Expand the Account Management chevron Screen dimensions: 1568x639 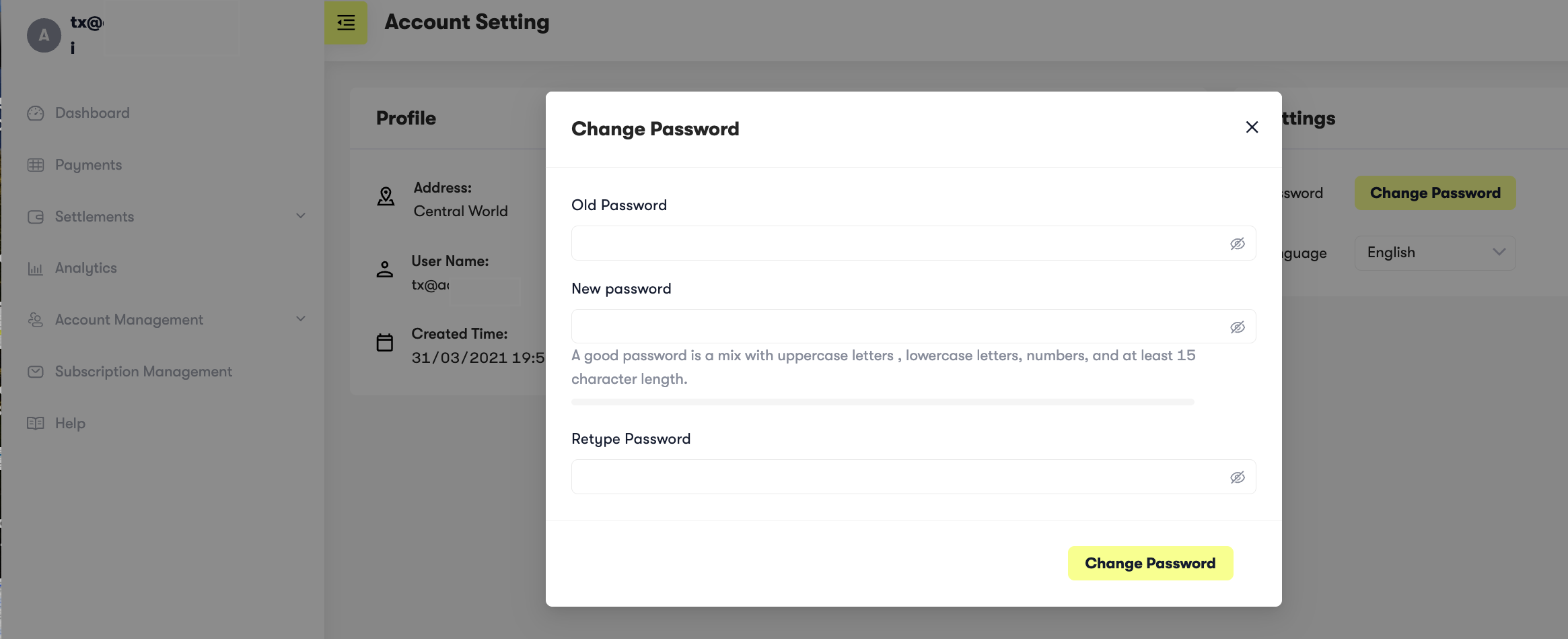tap(301, 319)
